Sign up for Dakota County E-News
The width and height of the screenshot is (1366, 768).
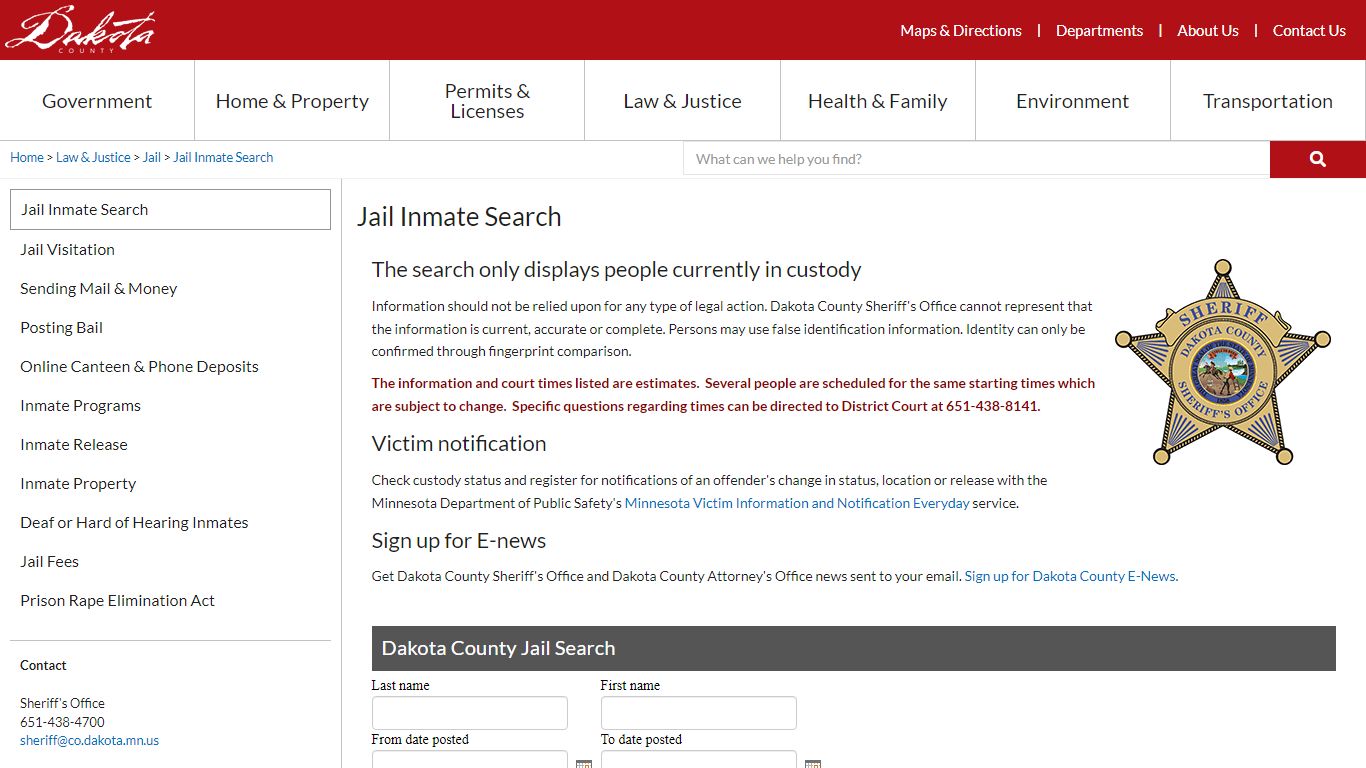tap(1069, 576)
